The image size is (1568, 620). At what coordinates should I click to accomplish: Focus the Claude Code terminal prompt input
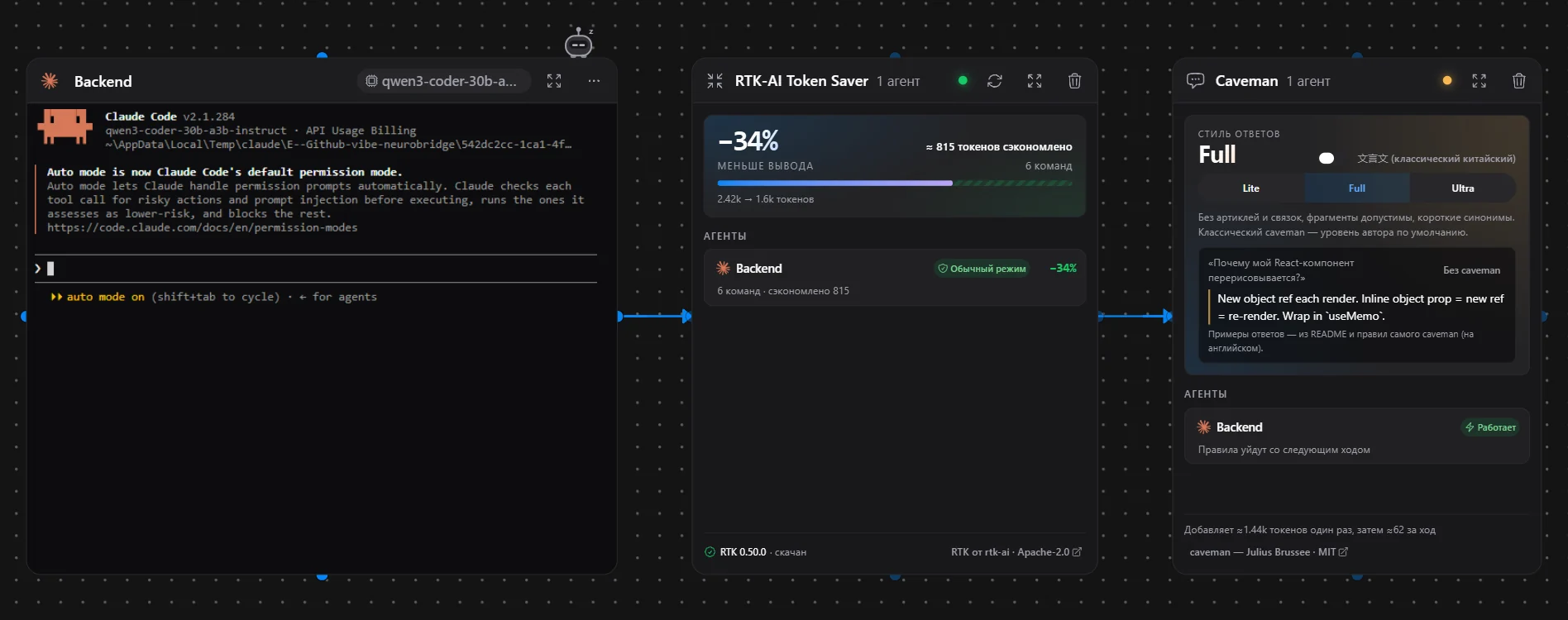tap(316, 269)
